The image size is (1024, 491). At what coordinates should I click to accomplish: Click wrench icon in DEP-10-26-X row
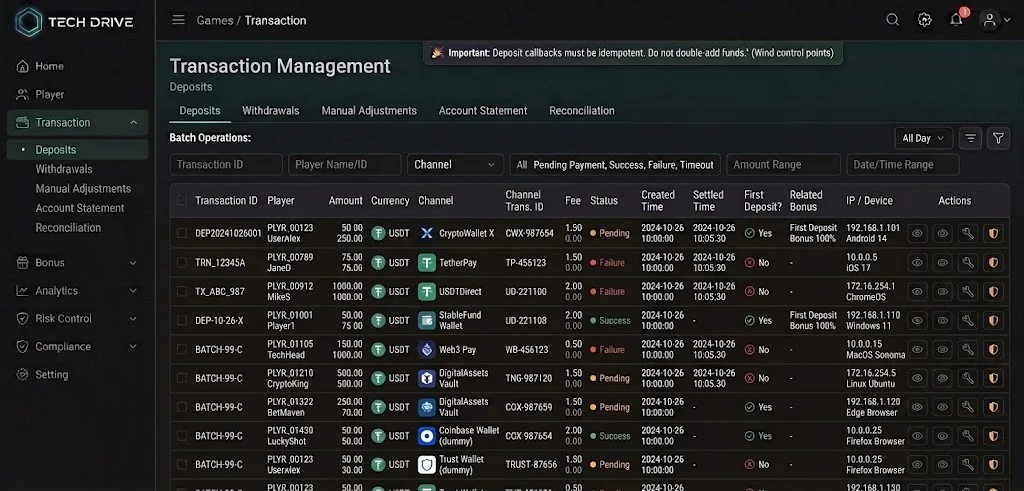[x=968, y=321]
